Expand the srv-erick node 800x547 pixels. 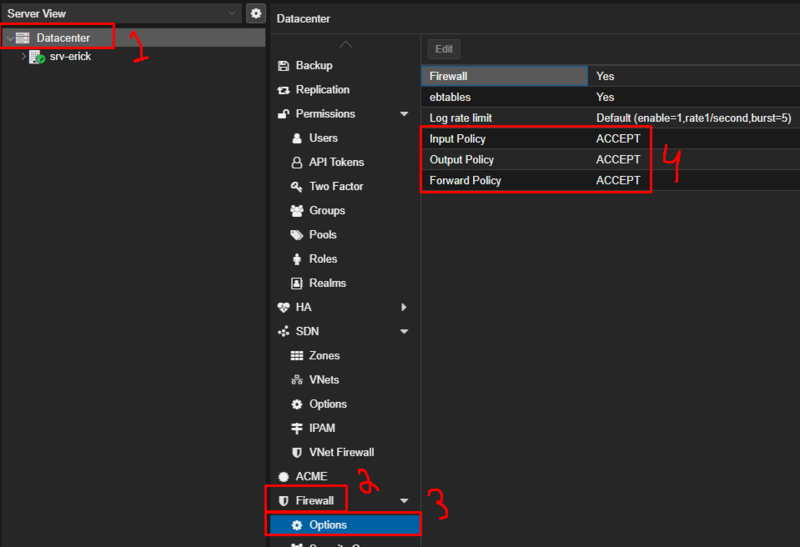[23, 56]
